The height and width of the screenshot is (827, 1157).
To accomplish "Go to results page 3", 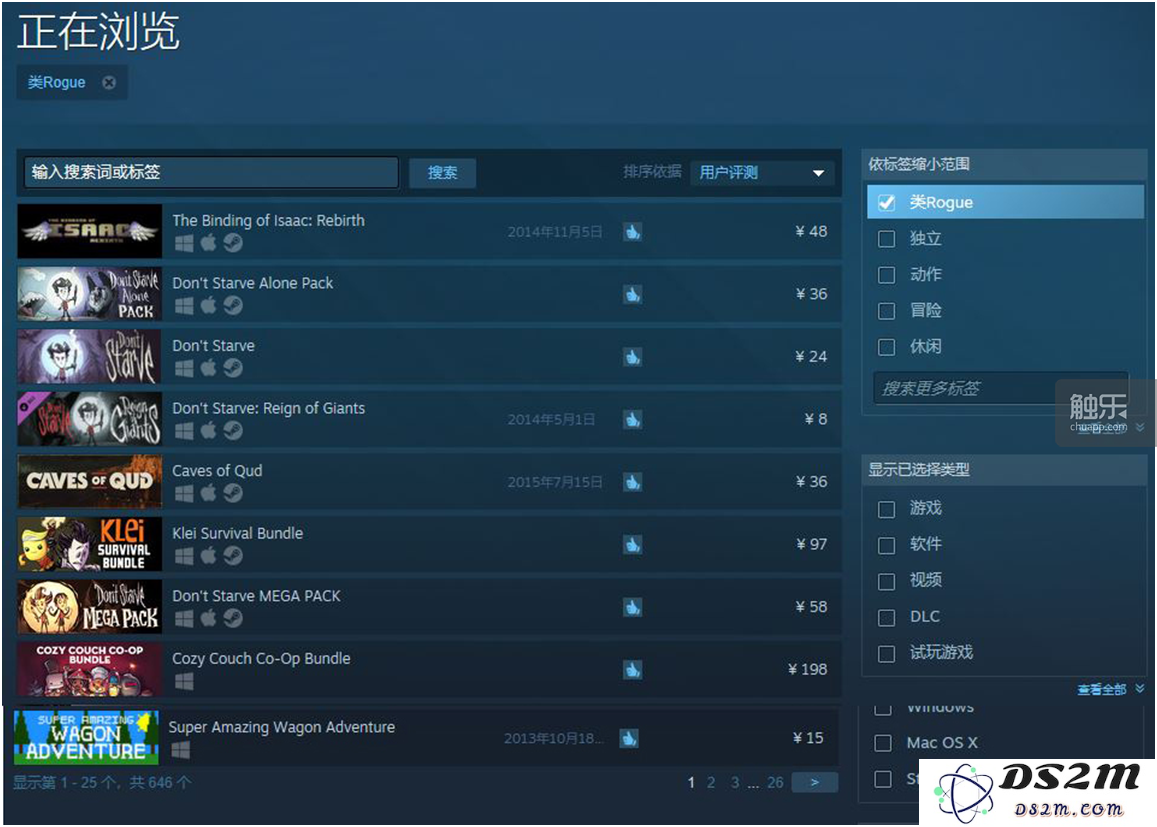I will pos(735,783).
